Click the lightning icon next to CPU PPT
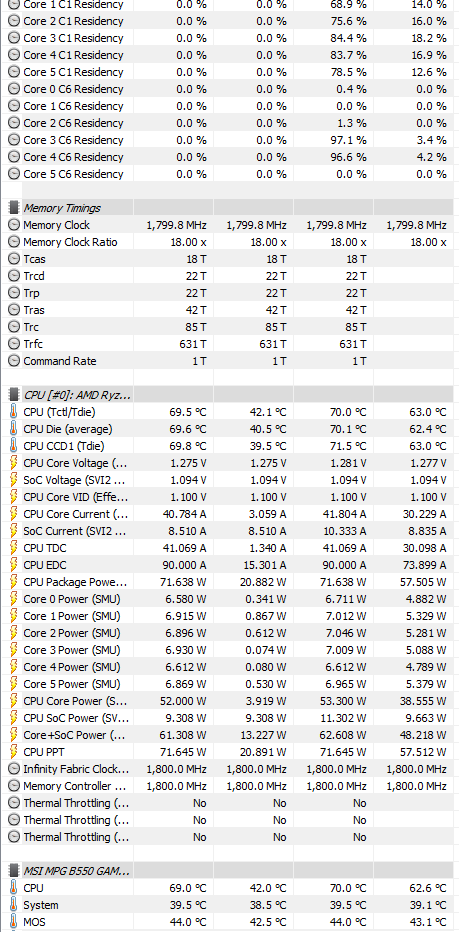459x932 pixels. (x=14, y=752)
